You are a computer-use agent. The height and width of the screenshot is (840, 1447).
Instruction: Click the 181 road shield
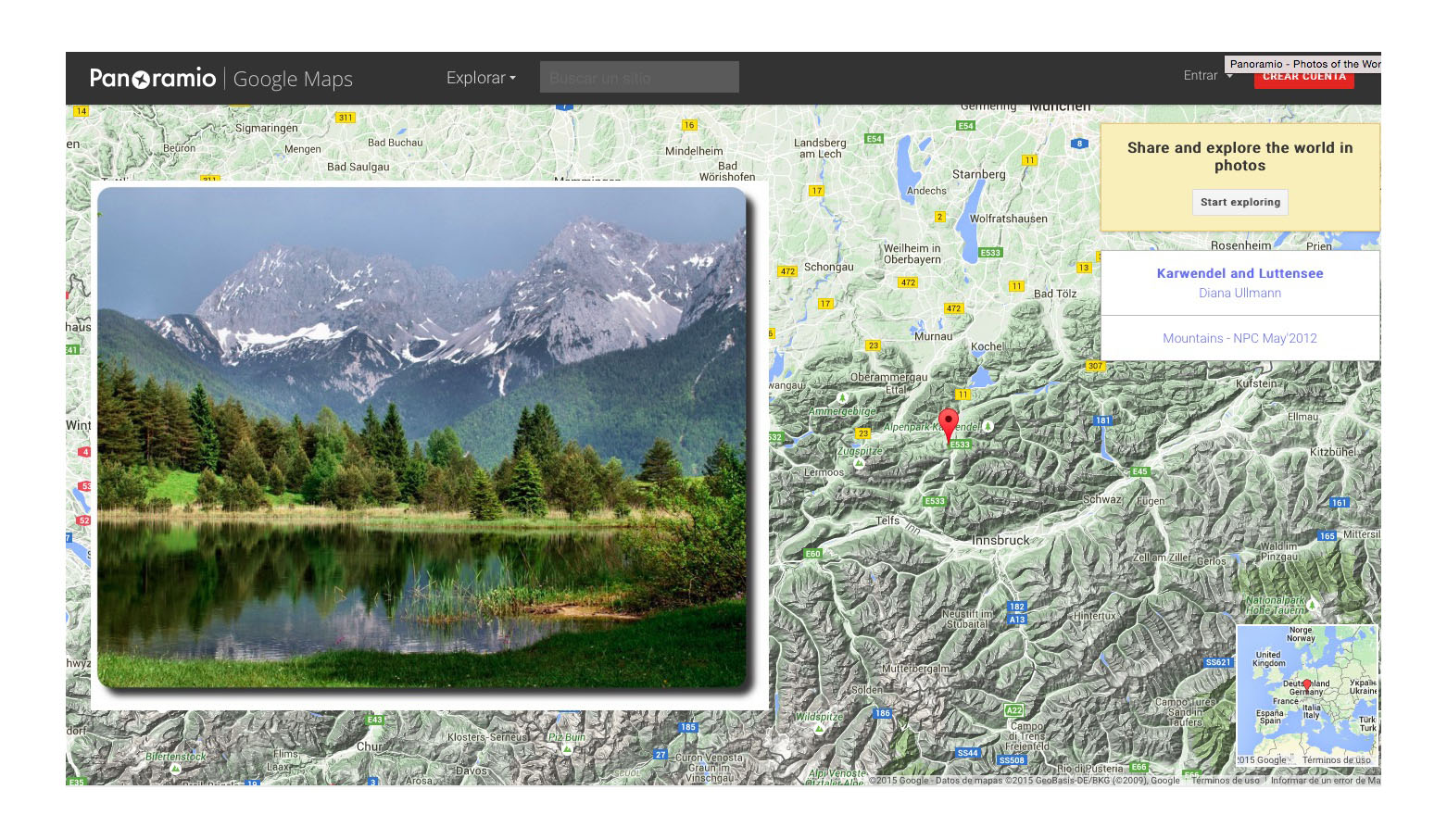tap(1102, 420)
